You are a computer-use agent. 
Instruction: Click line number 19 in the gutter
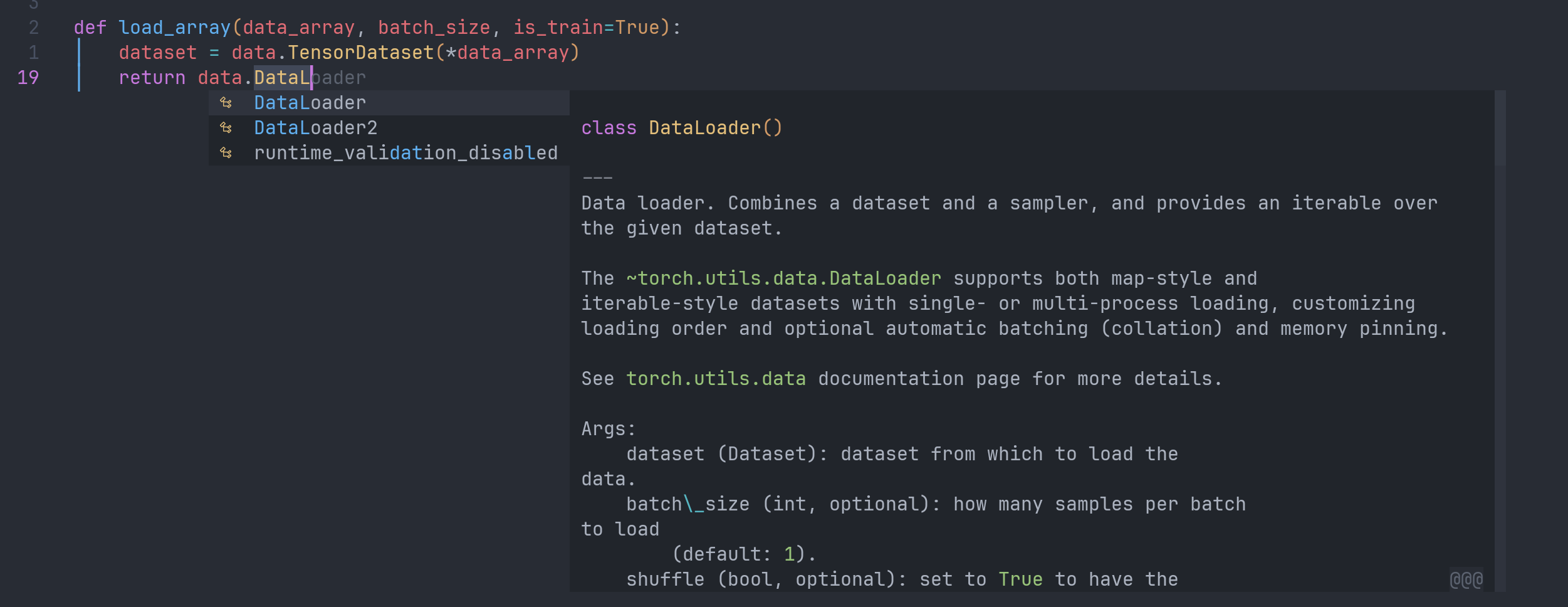(x=28, y=78)
